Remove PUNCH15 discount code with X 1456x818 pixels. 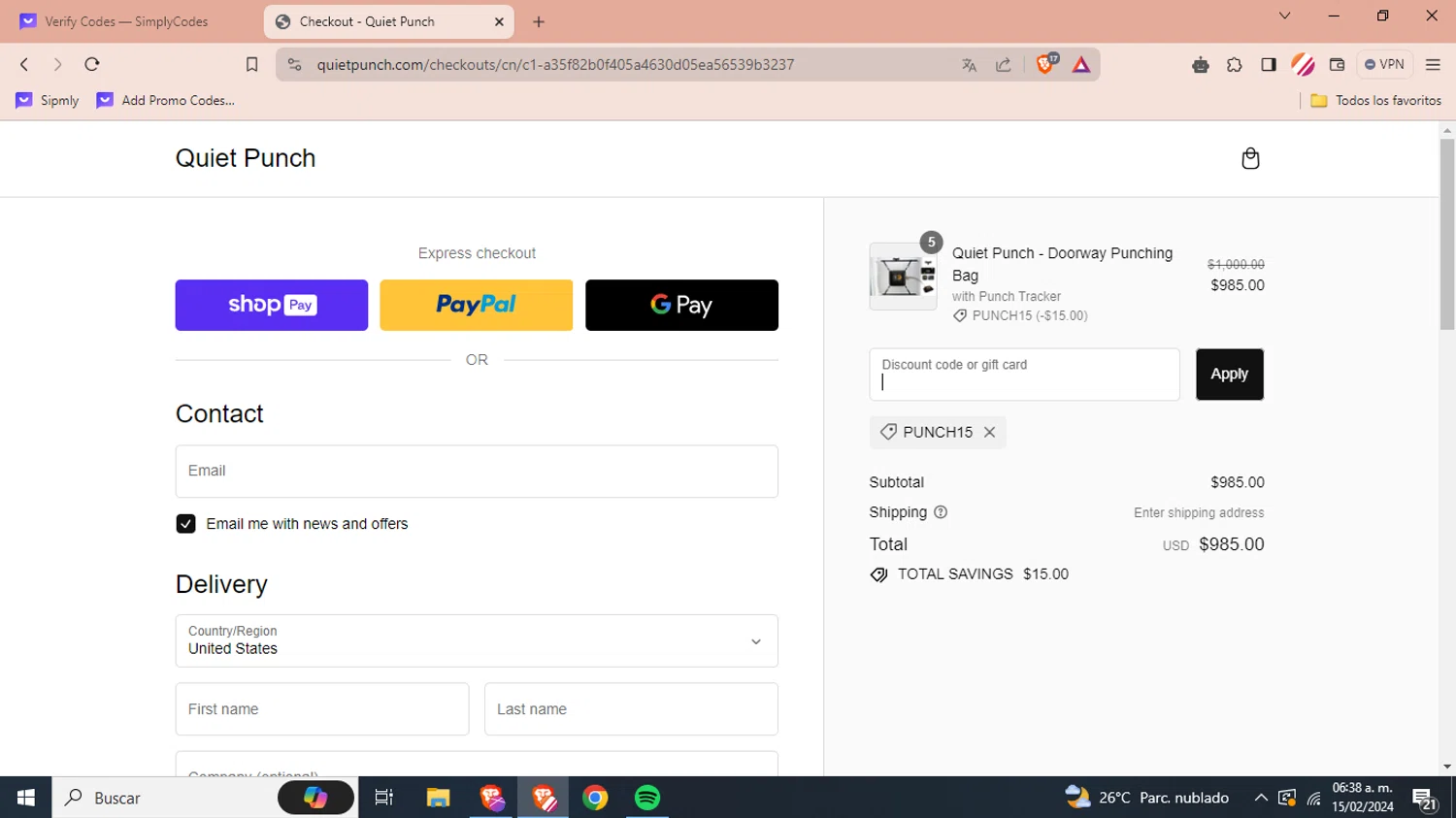point(989,432)
